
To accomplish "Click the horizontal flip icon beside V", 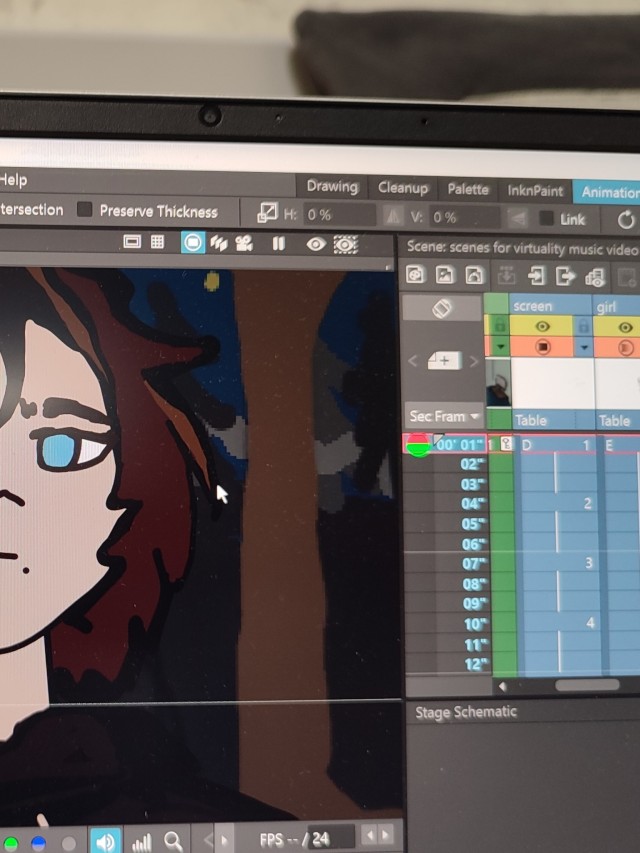I will [x=392, y=217].
